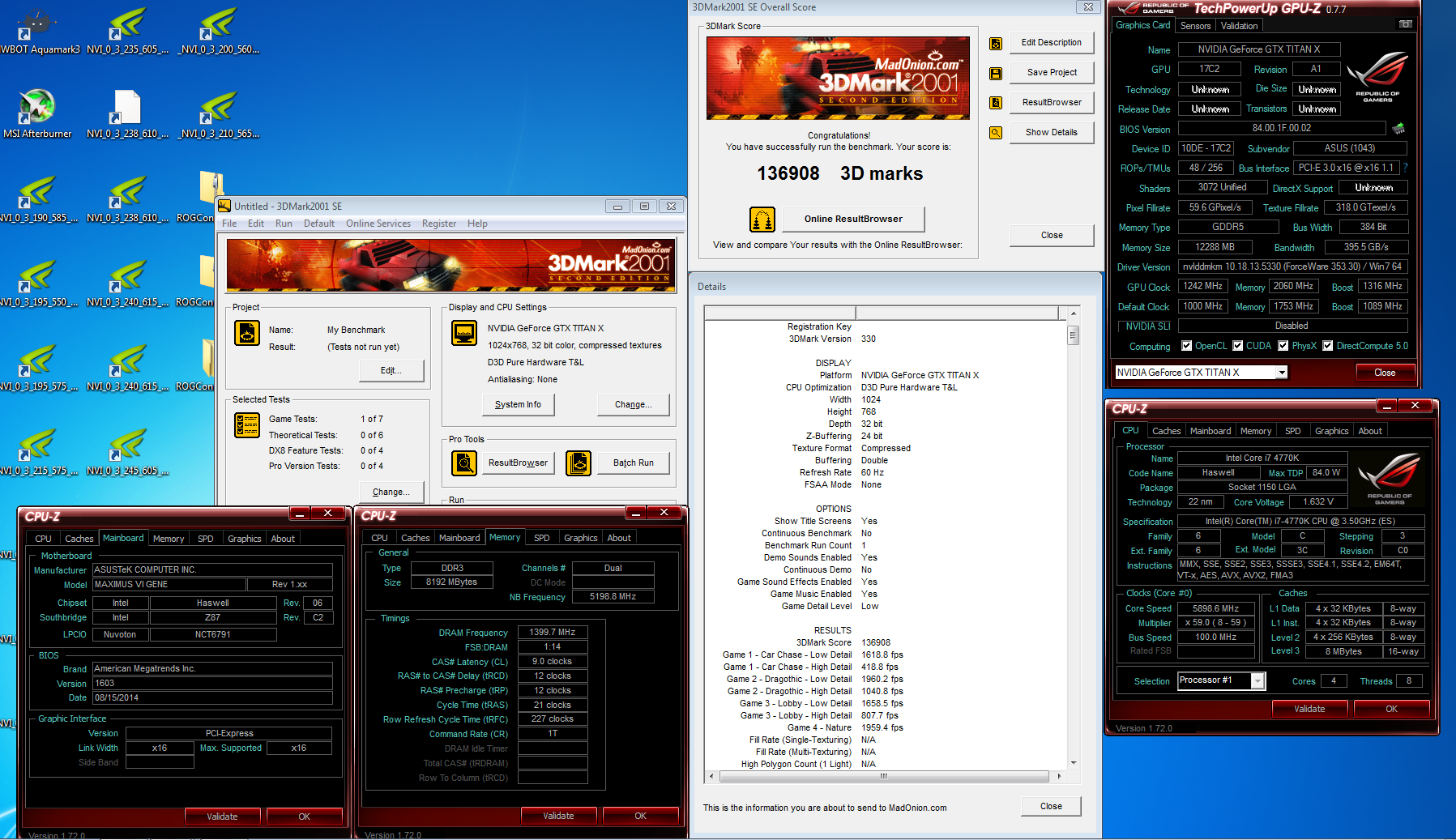Open About tab in right CPU-Z processor window
This screenshot has width=1456, height=840.
pos(1370,431)
